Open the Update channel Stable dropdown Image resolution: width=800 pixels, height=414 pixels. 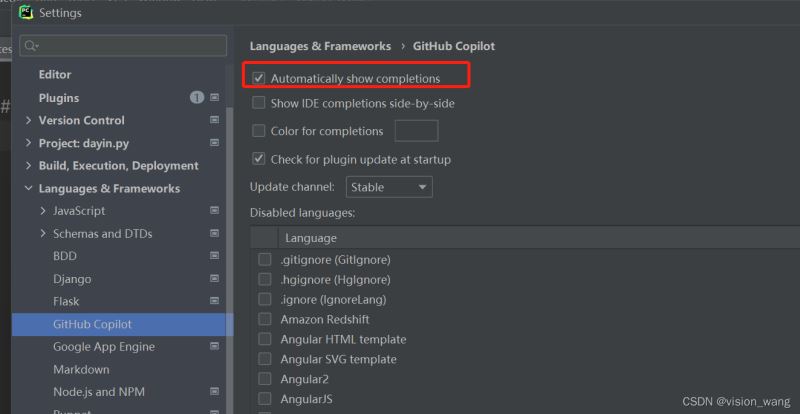click(389, 187)
